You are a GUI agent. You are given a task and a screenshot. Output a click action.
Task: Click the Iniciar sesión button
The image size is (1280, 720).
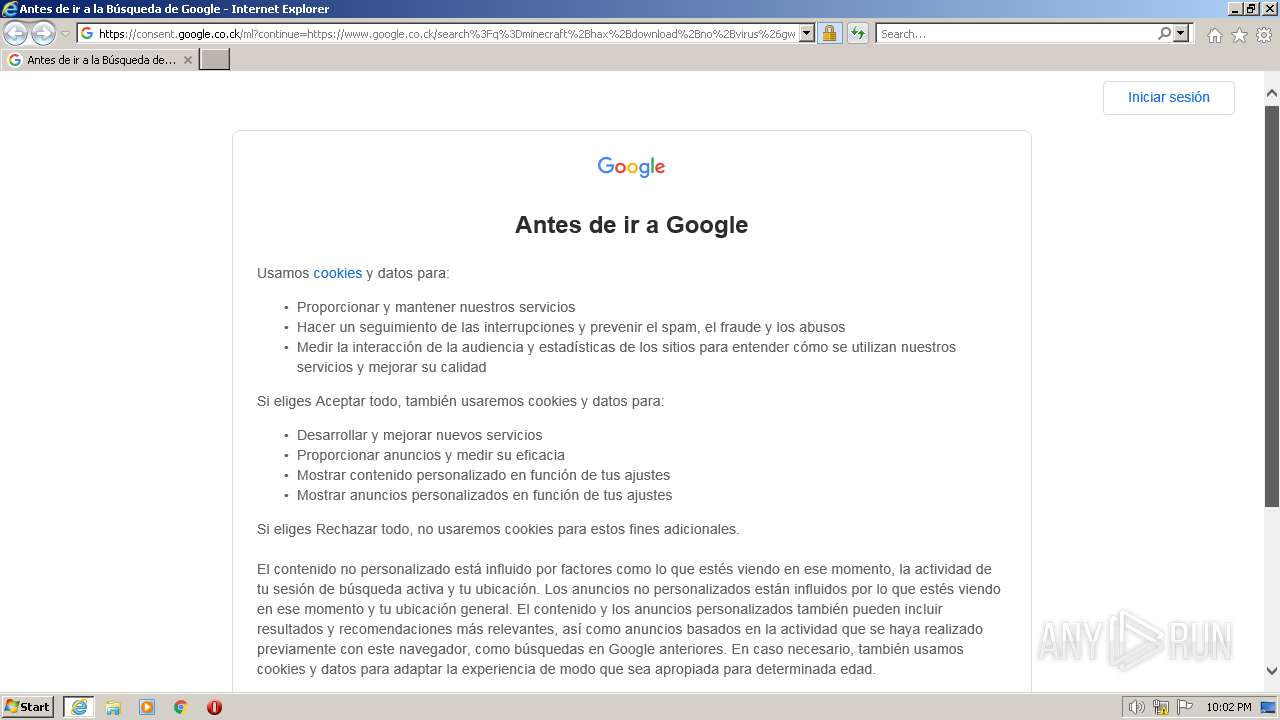click(x=1169, y=98)
